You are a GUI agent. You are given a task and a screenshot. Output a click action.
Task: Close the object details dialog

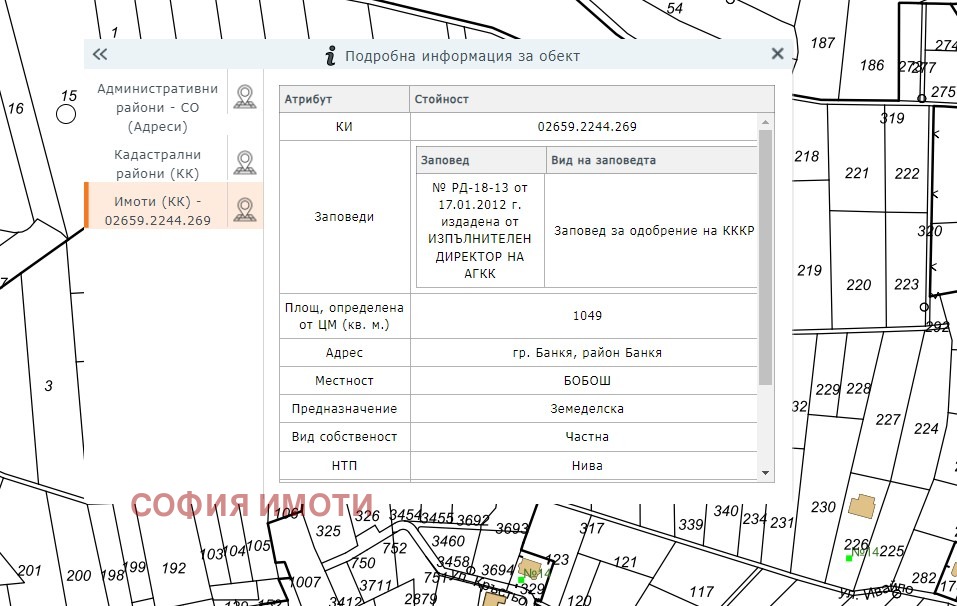777,55
